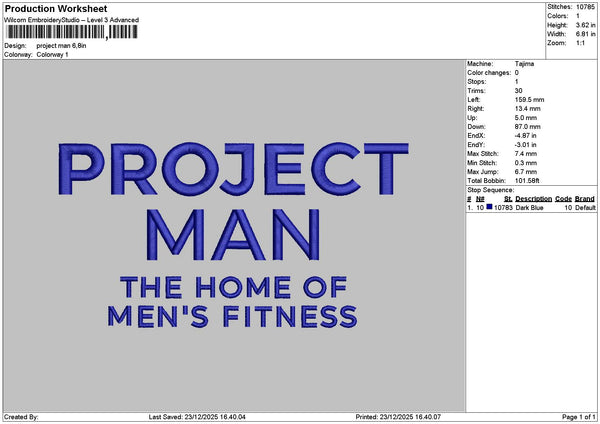
Task: Click the "Stop Sequence:" heading
Action: pyautogui.click(x=491, y=190)
